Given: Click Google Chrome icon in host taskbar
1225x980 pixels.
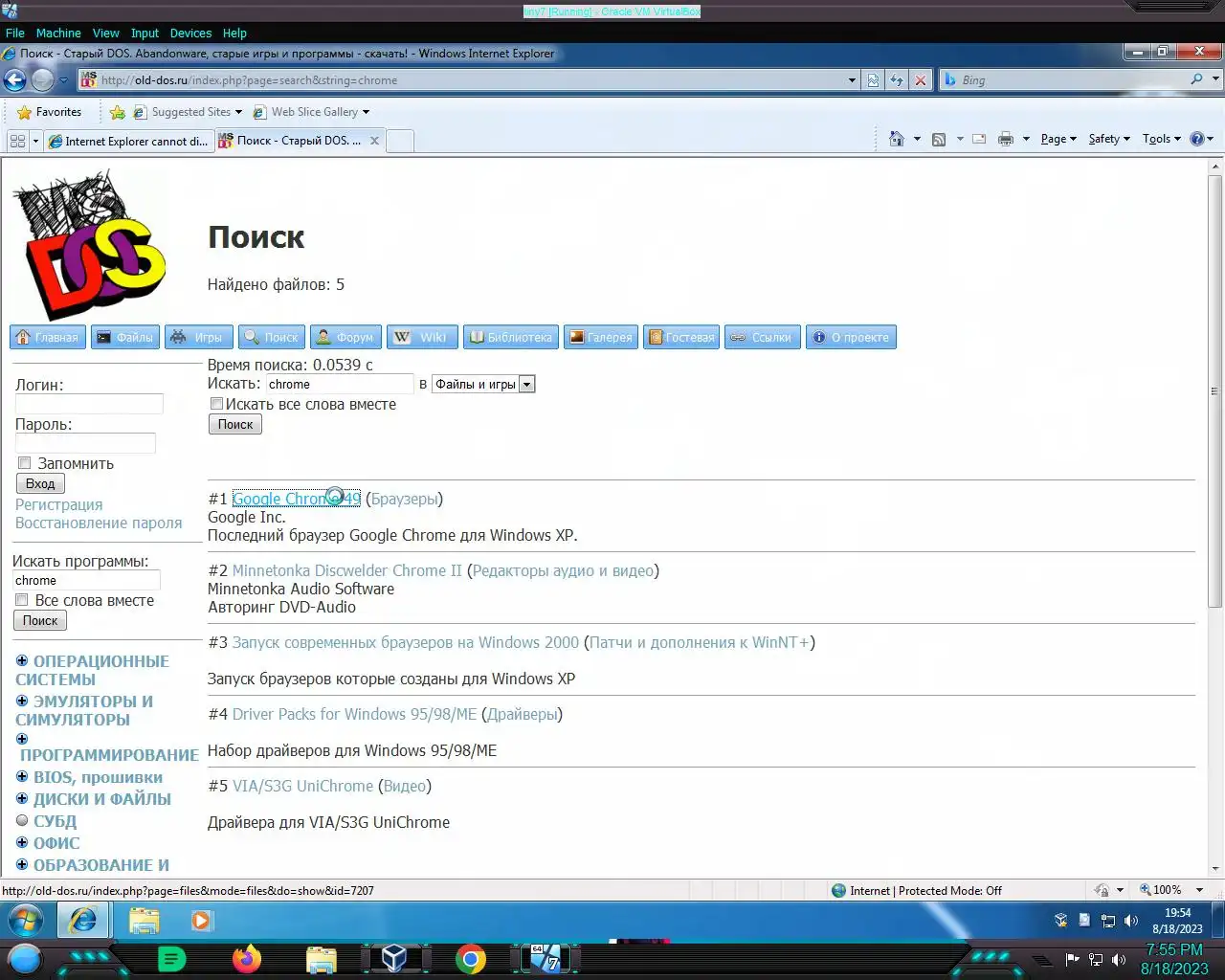Looking at the screenshot, I should coord(470,959).
